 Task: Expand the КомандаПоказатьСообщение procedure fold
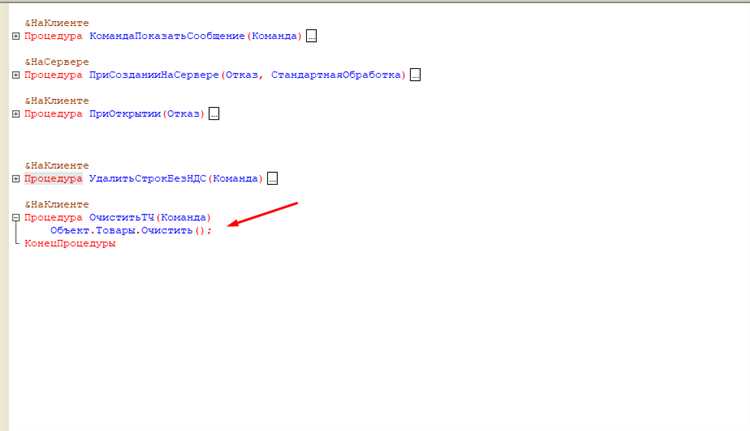[16, 36]
